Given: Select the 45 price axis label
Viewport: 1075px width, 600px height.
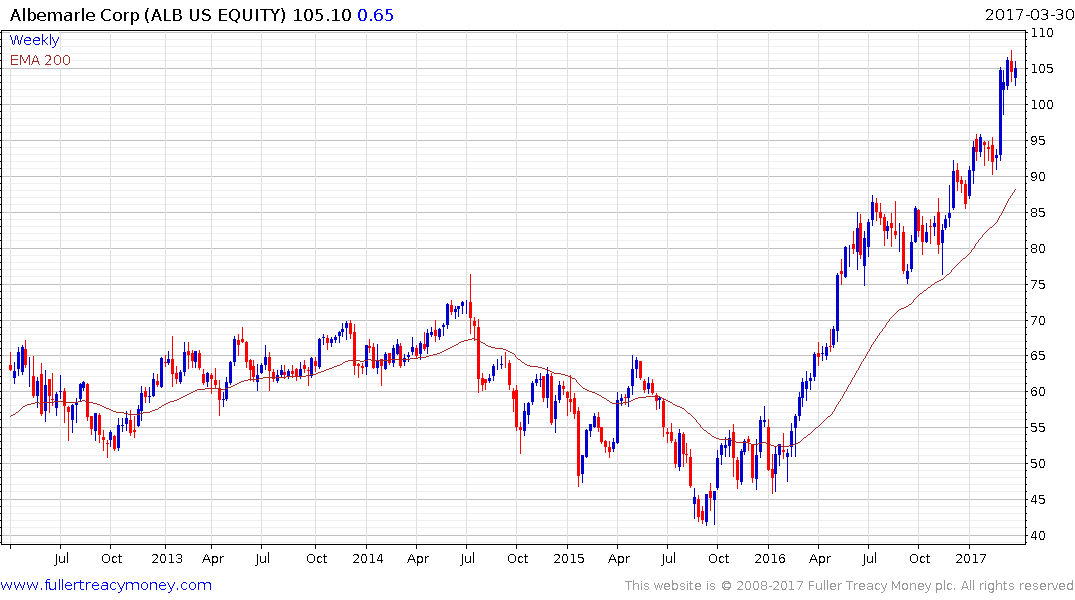Looking at the screenshot, I should click(1038, 500).
